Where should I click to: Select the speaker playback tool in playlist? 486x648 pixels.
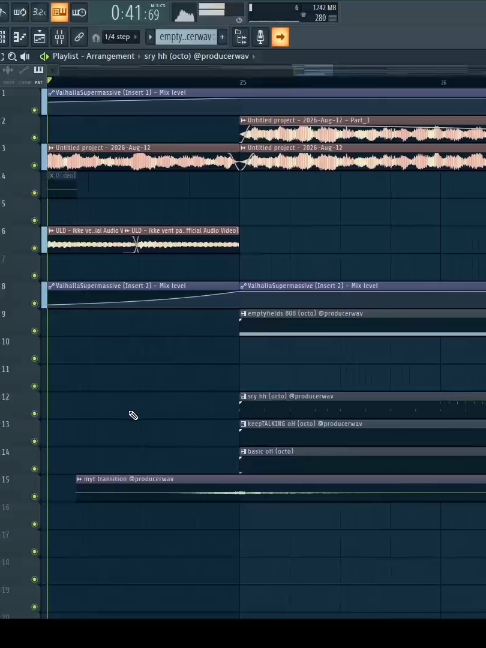click(25, 57)
